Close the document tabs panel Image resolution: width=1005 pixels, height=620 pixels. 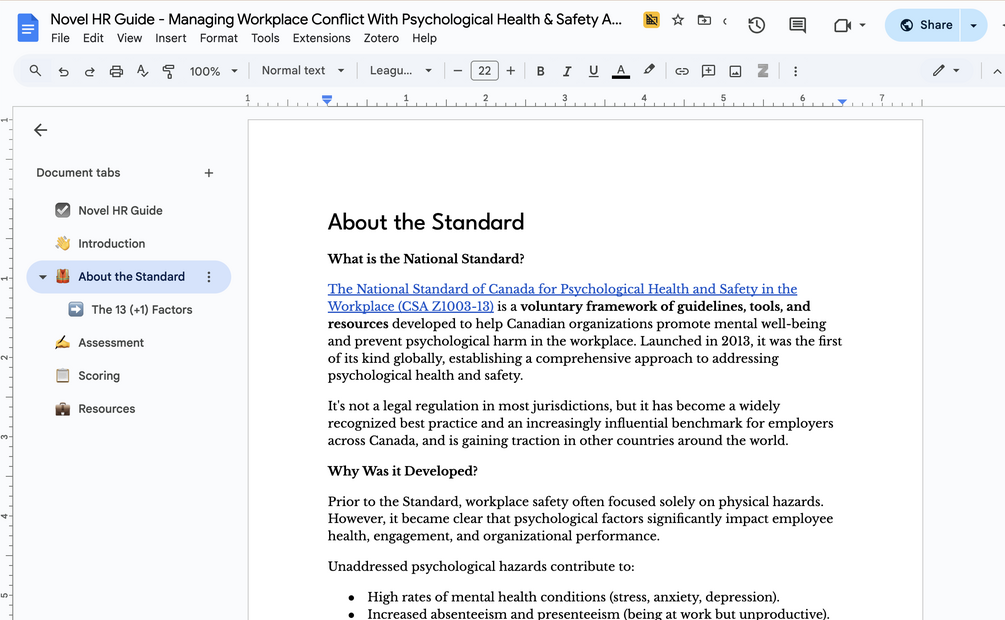click(x=40, y=130)
